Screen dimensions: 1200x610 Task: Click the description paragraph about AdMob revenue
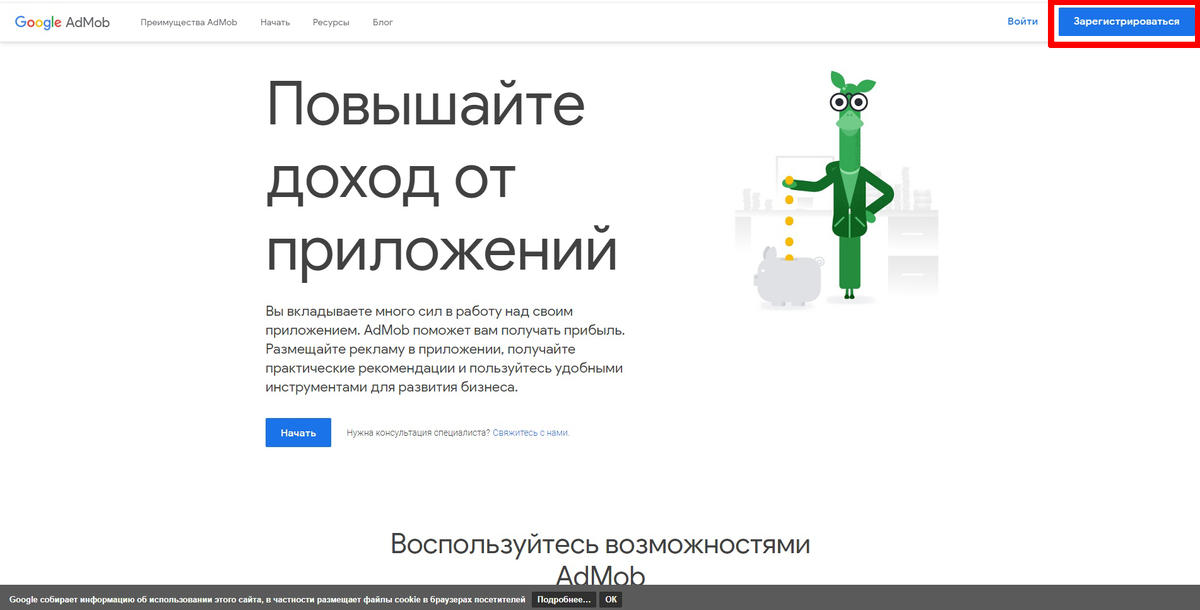[x=444, y=349]
